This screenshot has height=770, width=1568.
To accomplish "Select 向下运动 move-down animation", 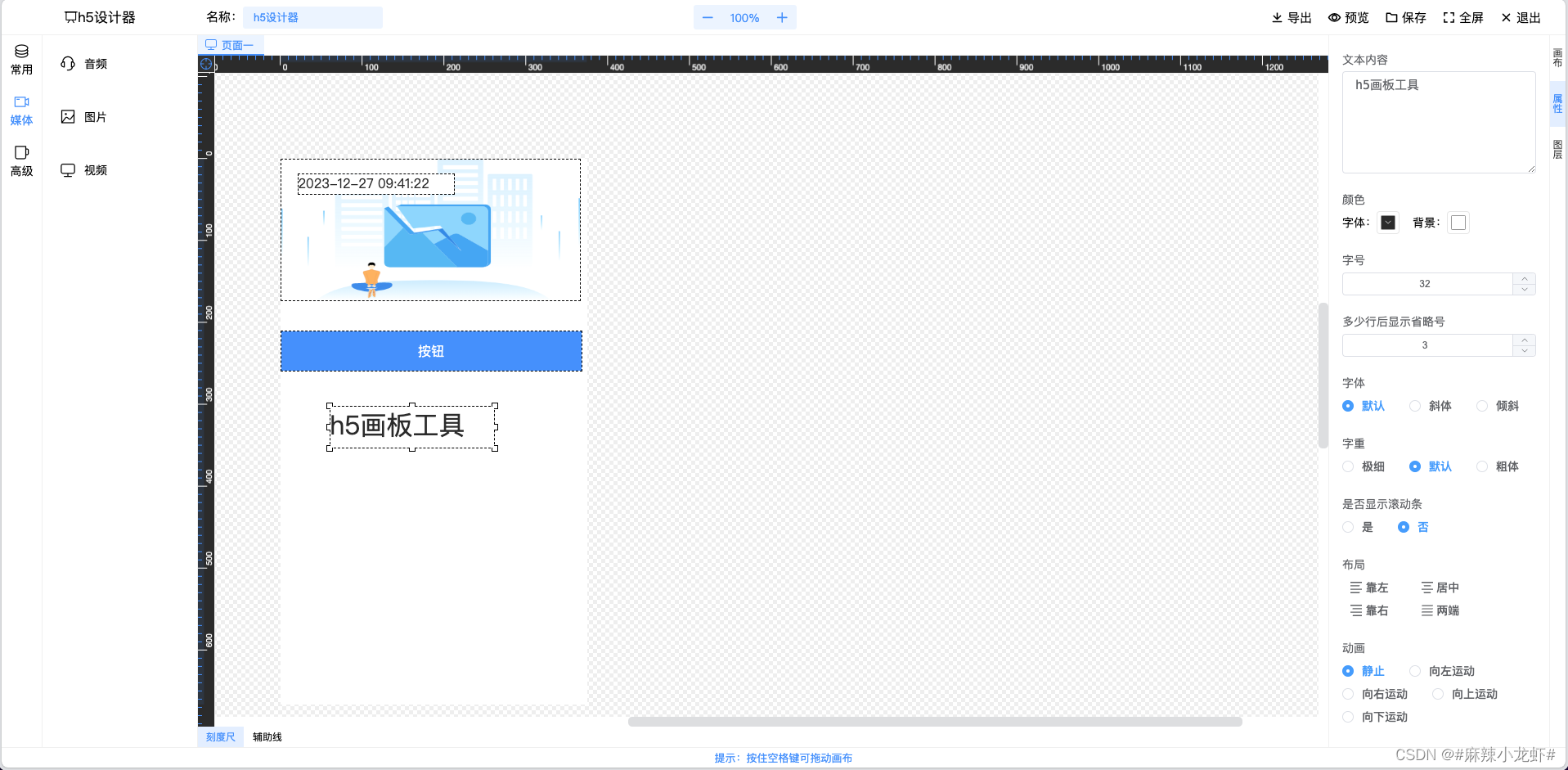I will (1375, 717).
